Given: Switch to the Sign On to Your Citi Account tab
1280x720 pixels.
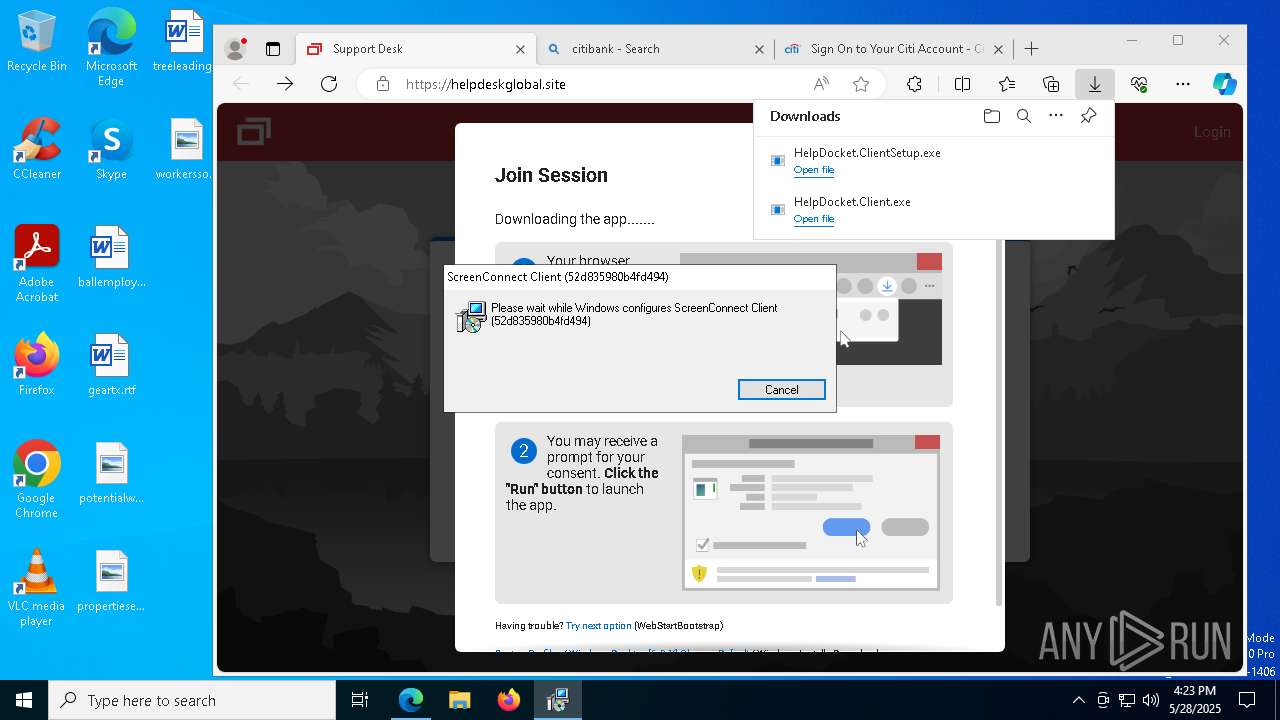Looking at the screenshot, I should [x=896, y=49].
